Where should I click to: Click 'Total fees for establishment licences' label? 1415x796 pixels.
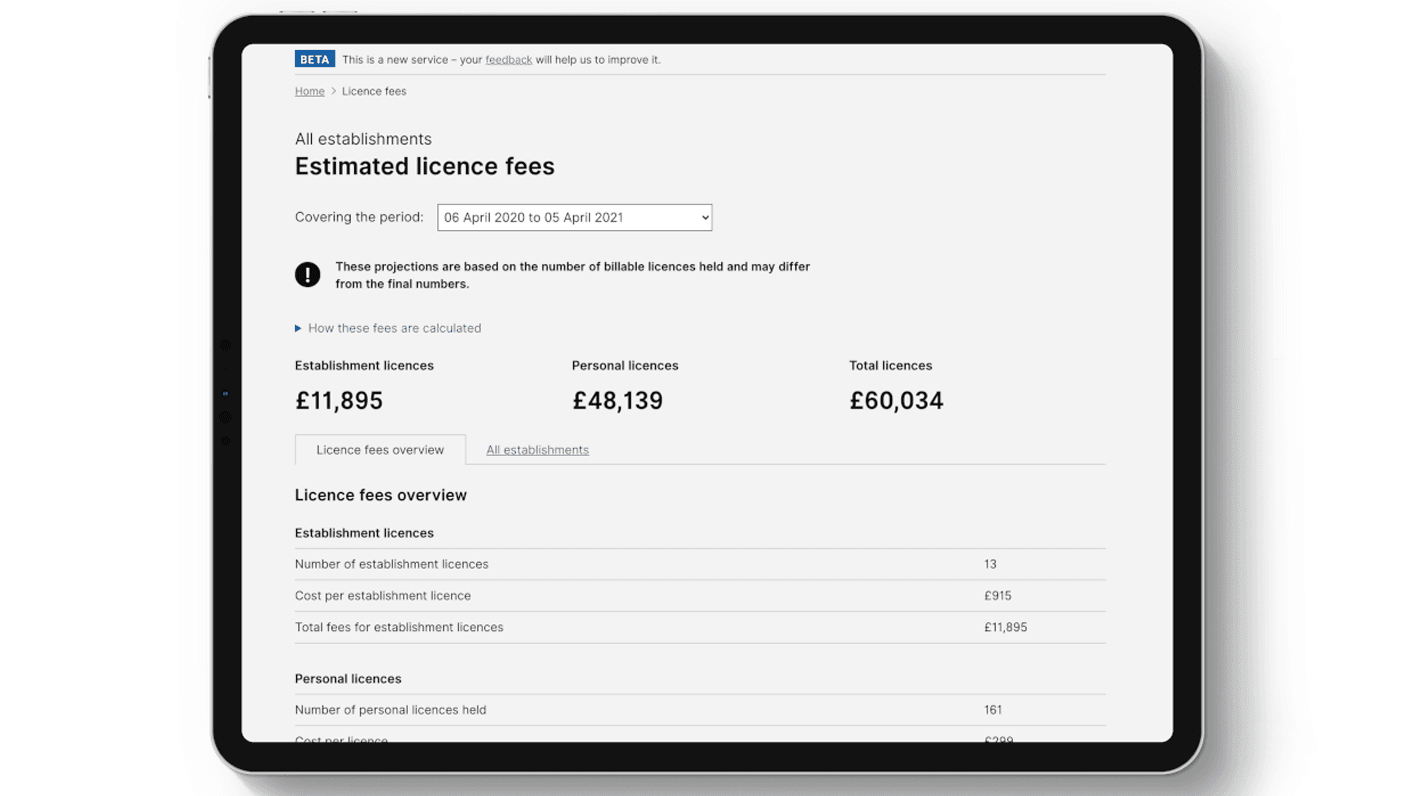(x=399, y=628)
